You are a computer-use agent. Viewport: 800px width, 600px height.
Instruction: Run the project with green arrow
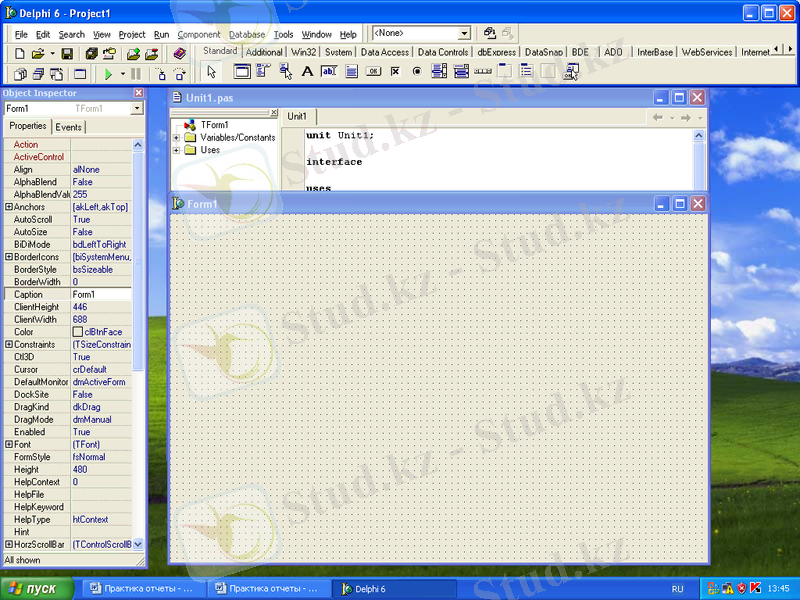pos(108,74)
